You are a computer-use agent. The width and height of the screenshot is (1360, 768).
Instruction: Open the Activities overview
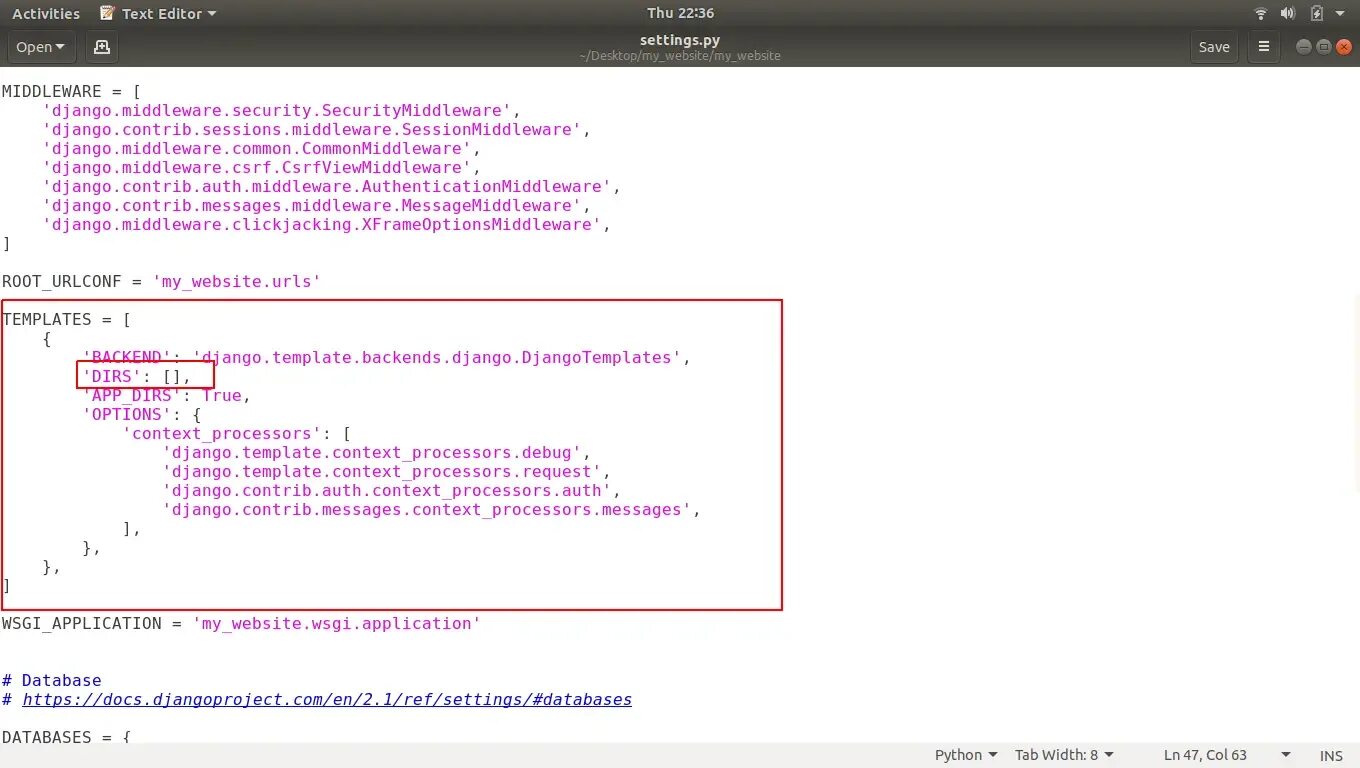pos(46,13)
